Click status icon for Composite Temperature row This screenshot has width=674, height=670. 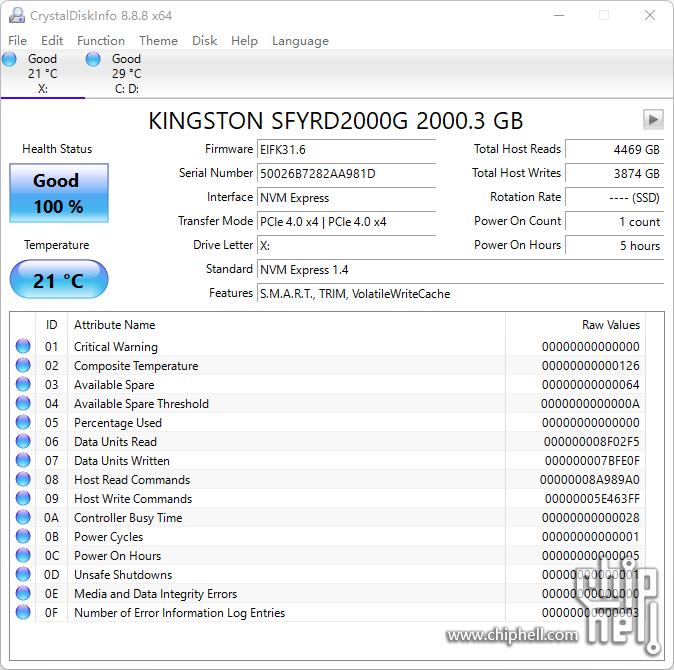click(23, 365)
